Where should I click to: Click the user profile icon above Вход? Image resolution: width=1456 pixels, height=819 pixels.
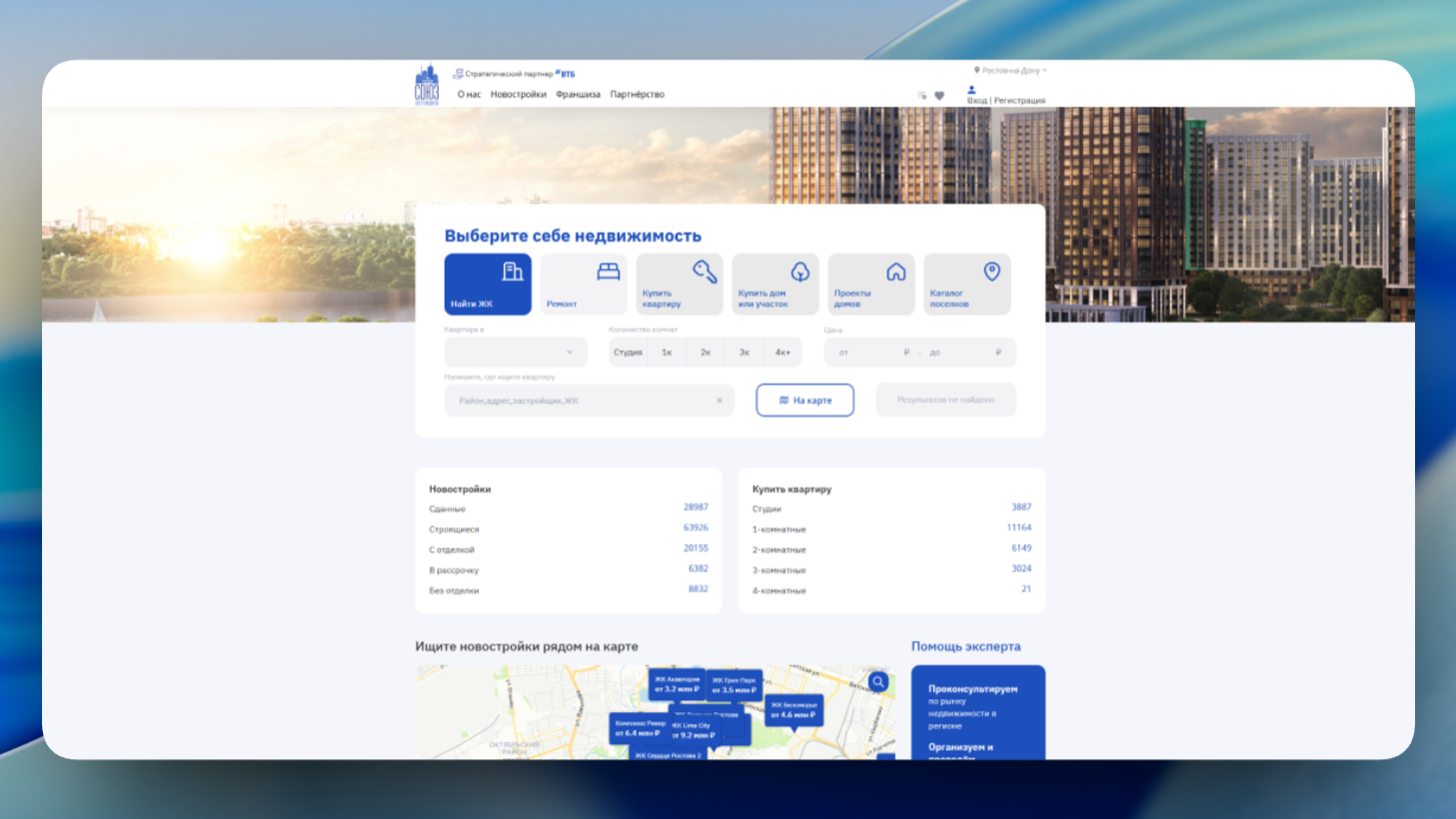tap(971, 89)
